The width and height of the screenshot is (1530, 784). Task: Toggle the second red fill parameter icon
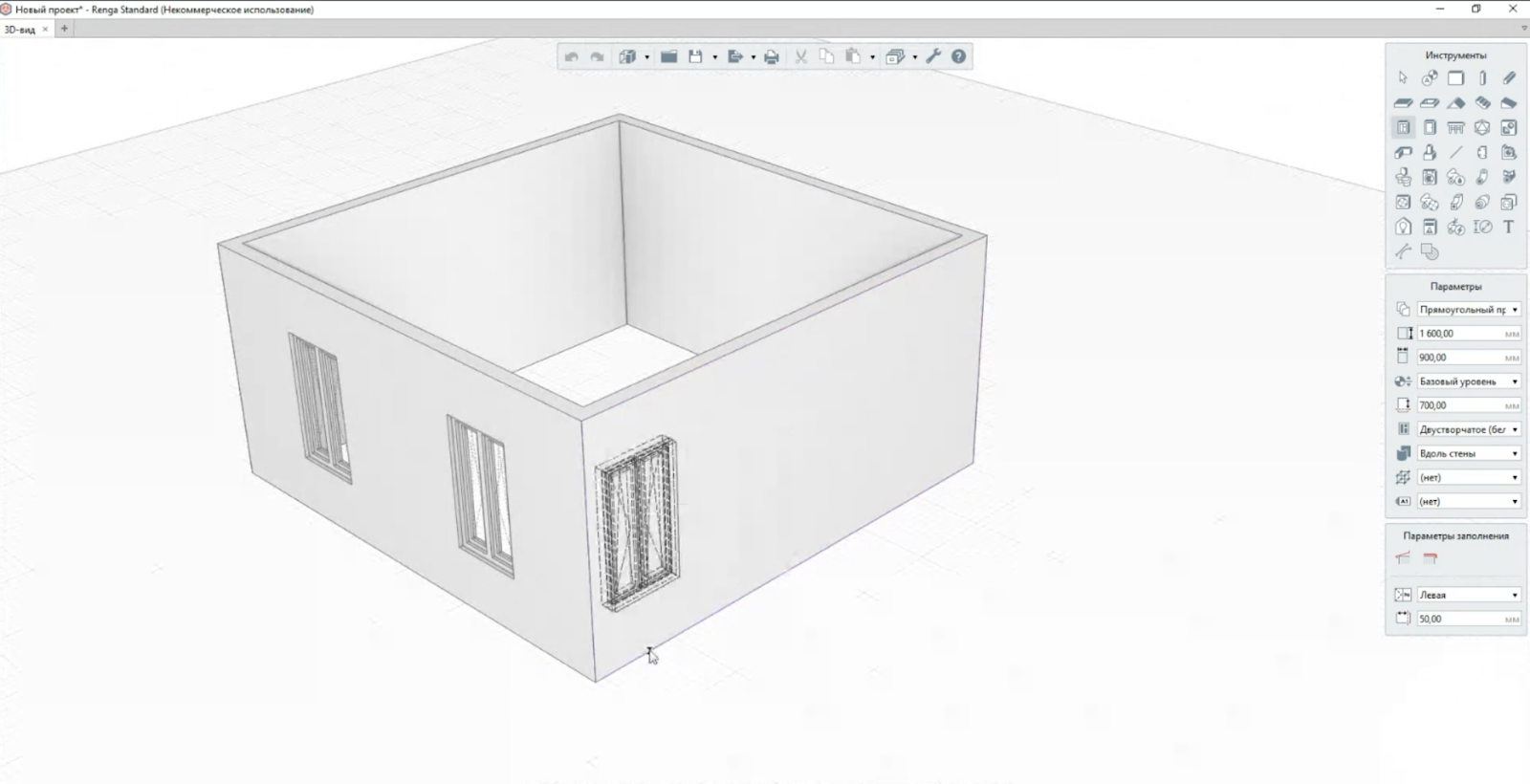click(x=1431, y=557)
